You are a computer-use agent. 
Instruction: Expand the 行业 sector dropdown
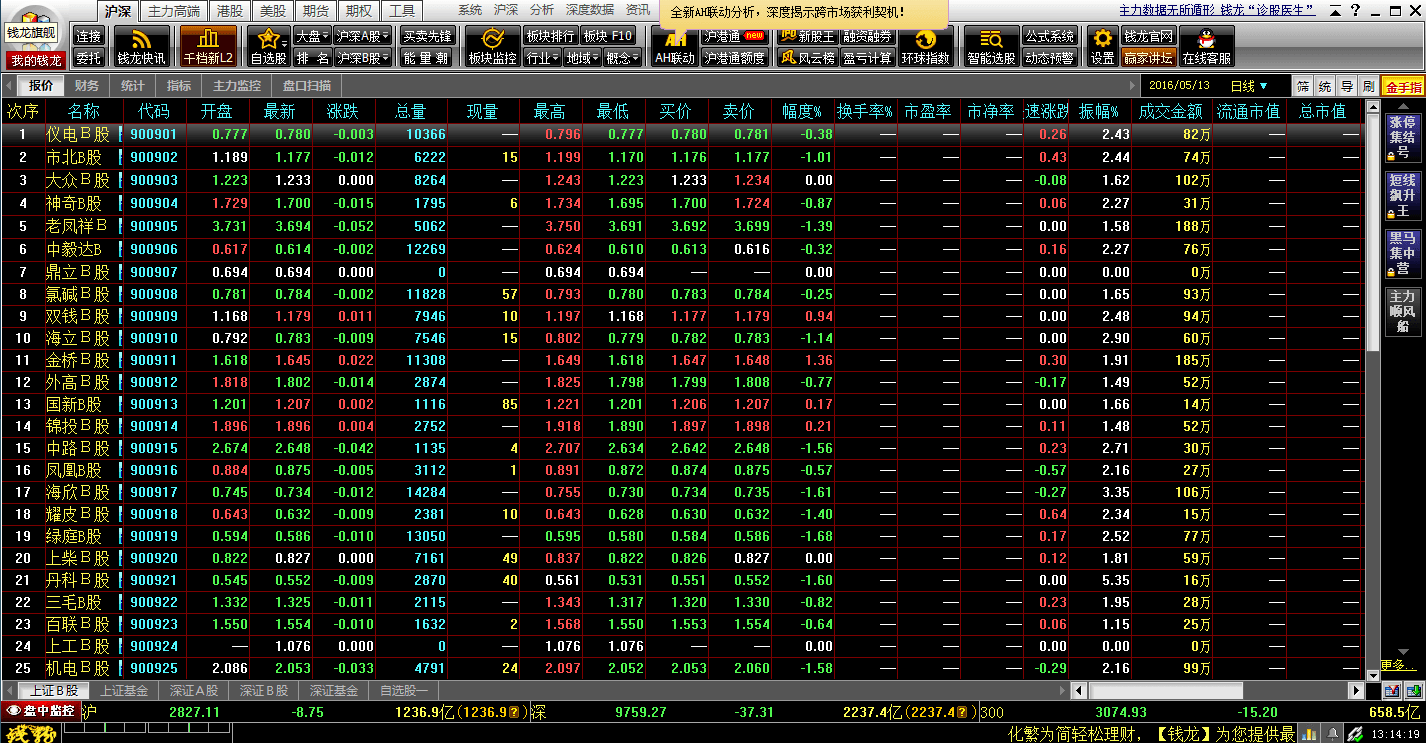point(542,58)
